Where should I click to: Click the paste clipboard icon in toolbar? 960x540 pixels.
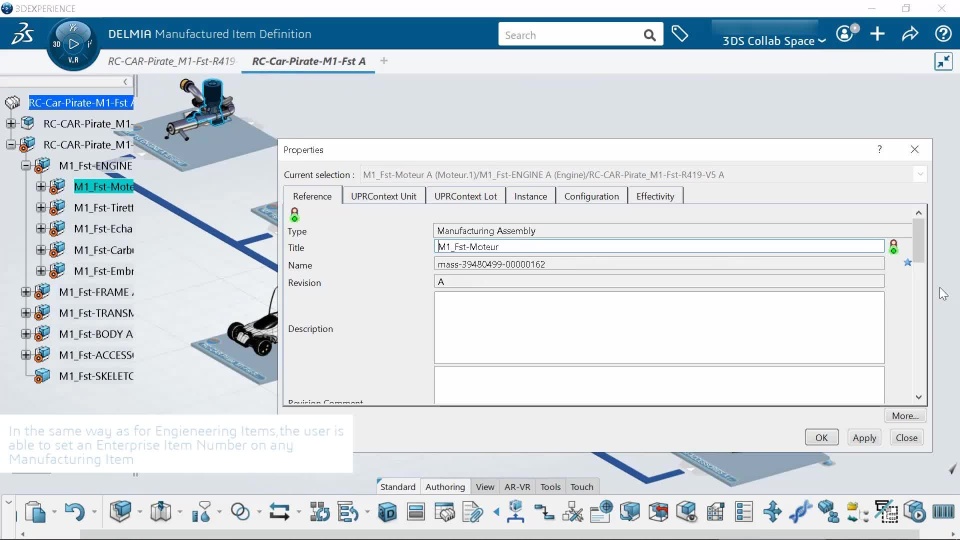tap(36, 511)
